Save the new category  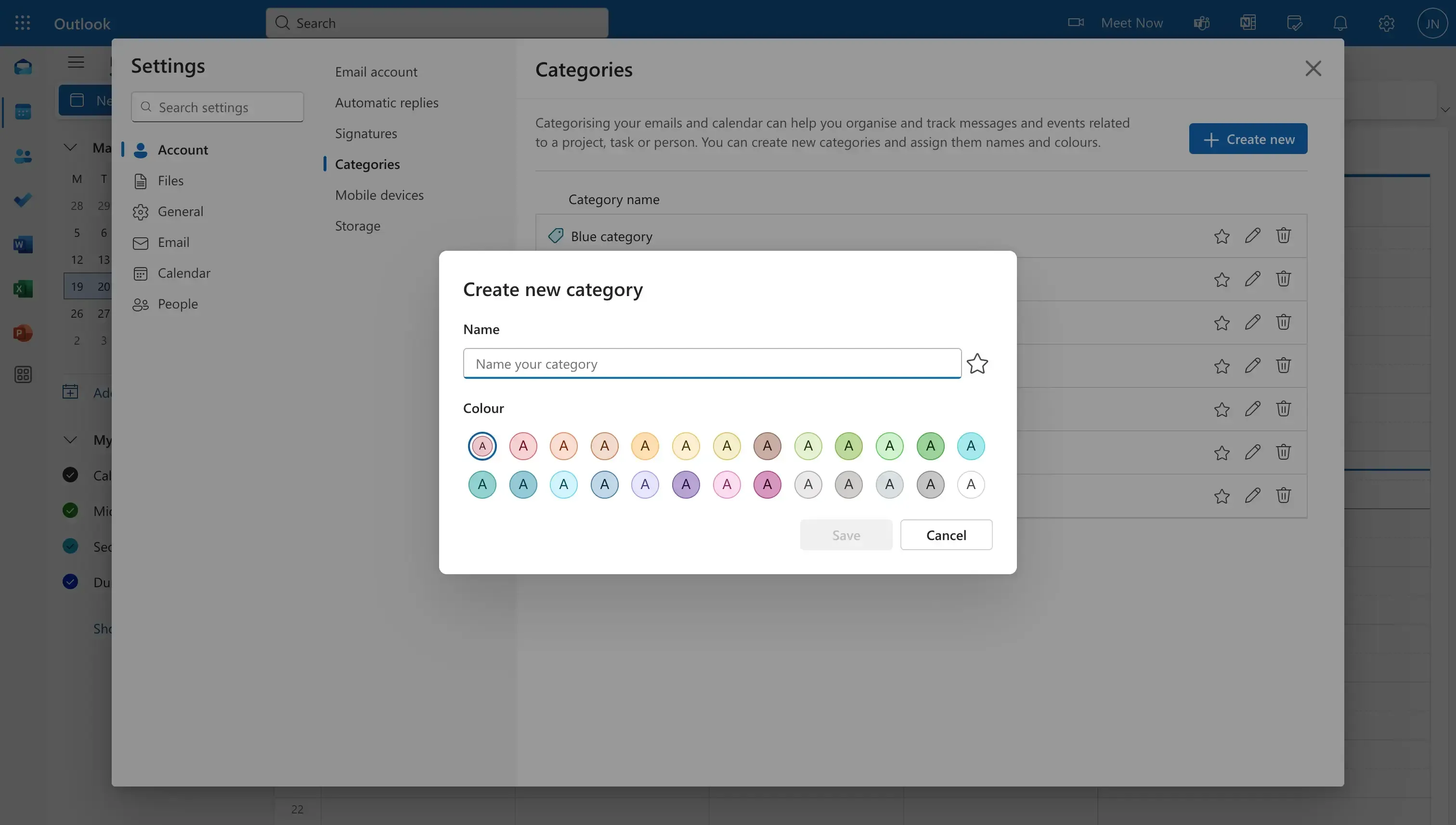pyautogui.click(x=845, y=534)
